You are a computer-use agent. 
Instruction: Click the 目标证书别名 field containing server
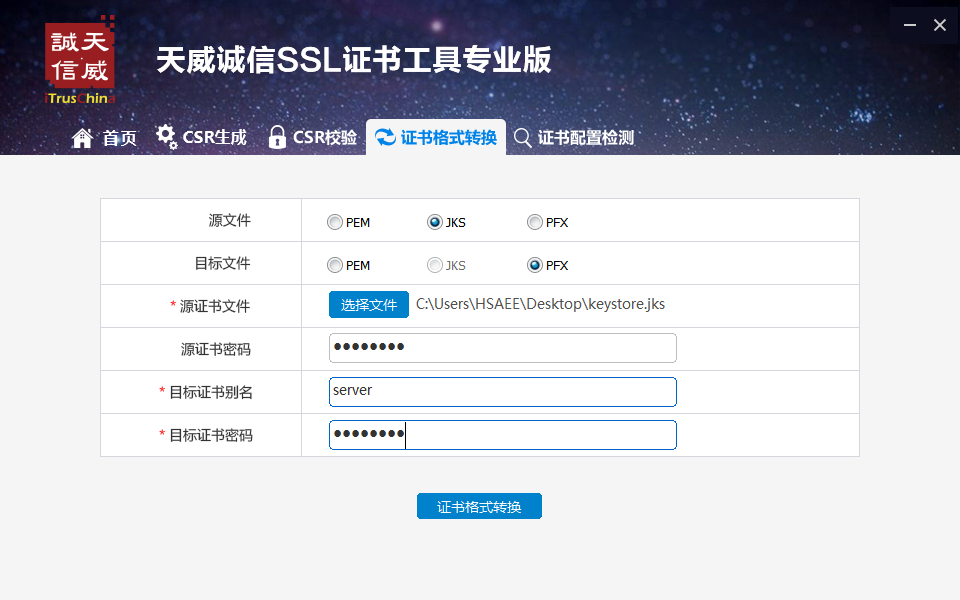(503, 392)
